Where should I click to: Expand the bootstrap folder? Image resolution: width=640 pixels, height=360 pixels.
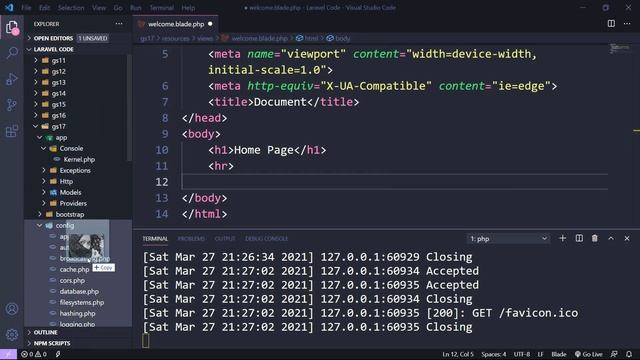coord(78,214)
